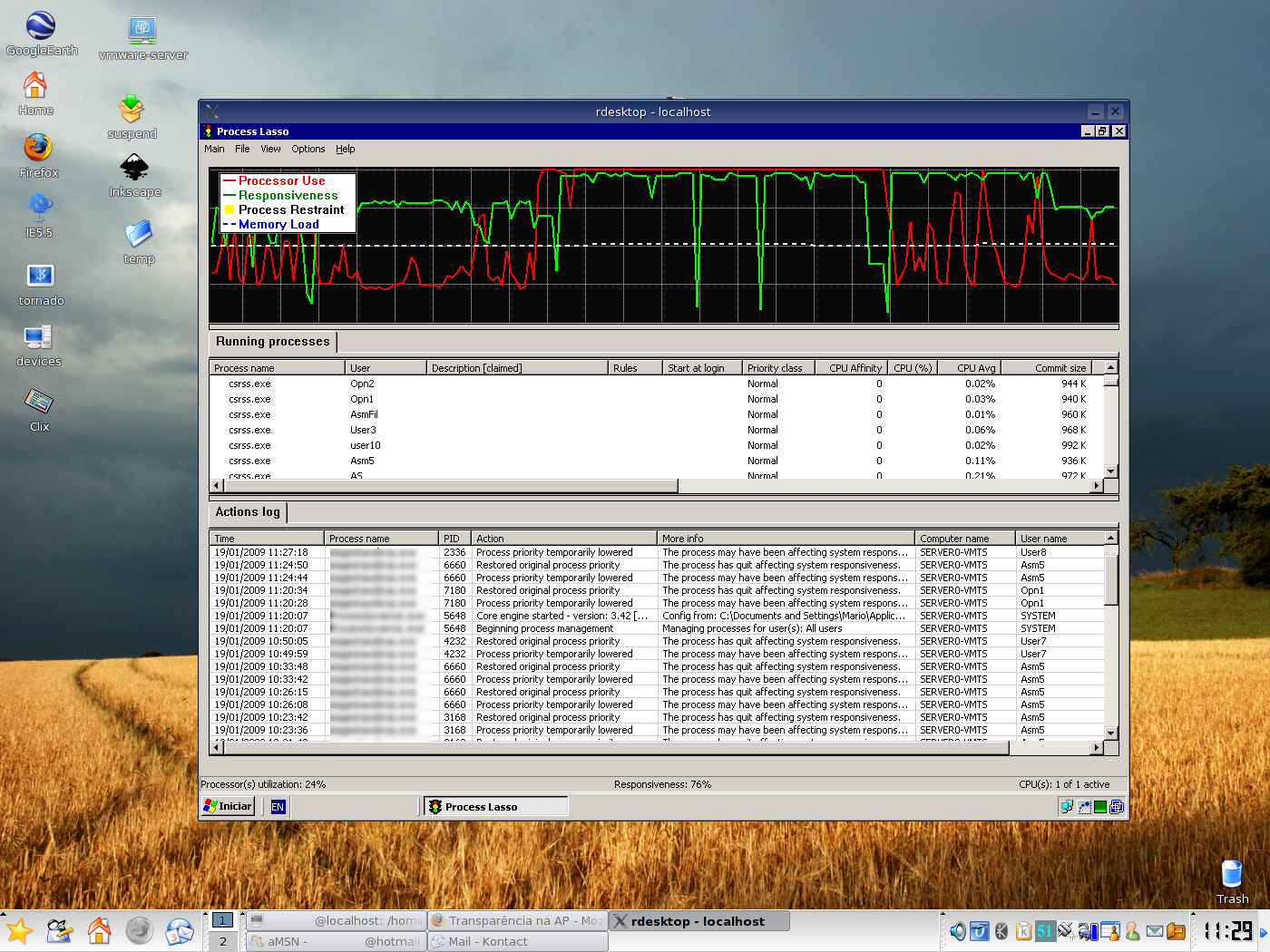The width and height of the screenshot is (1270, 952).
Task: Open the clipboard Klipper tray icon
Action: 1023,931
